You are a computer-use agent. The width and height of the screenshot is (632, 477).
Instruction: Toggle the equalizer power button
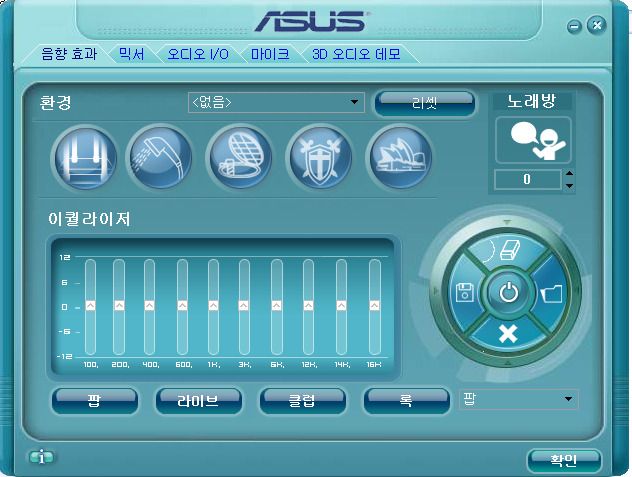click(508, 292)
